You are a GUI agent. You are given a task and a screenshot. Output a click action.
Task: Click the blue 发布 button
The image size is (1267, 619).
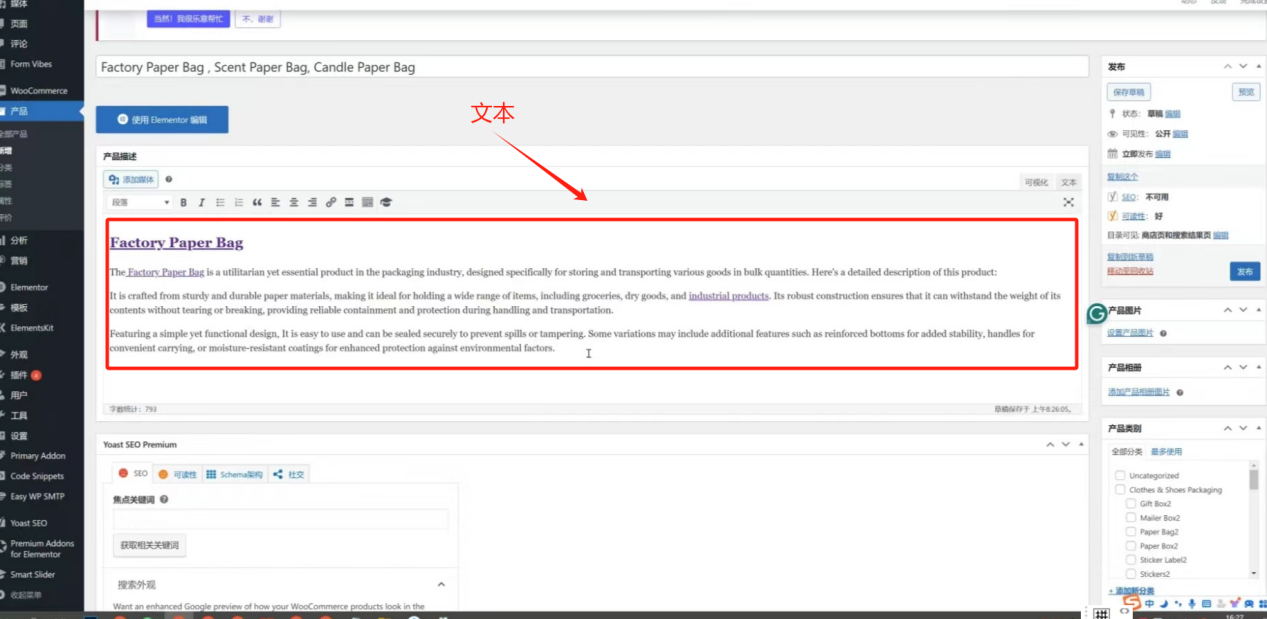(x=1245, y=272)
